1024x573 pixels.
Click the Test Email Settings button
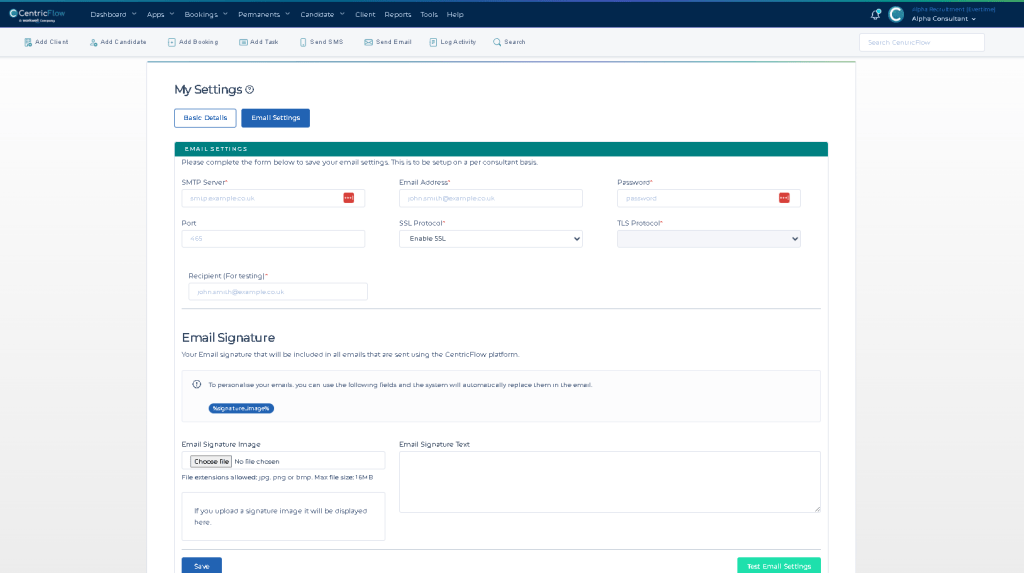coord(779,566)
